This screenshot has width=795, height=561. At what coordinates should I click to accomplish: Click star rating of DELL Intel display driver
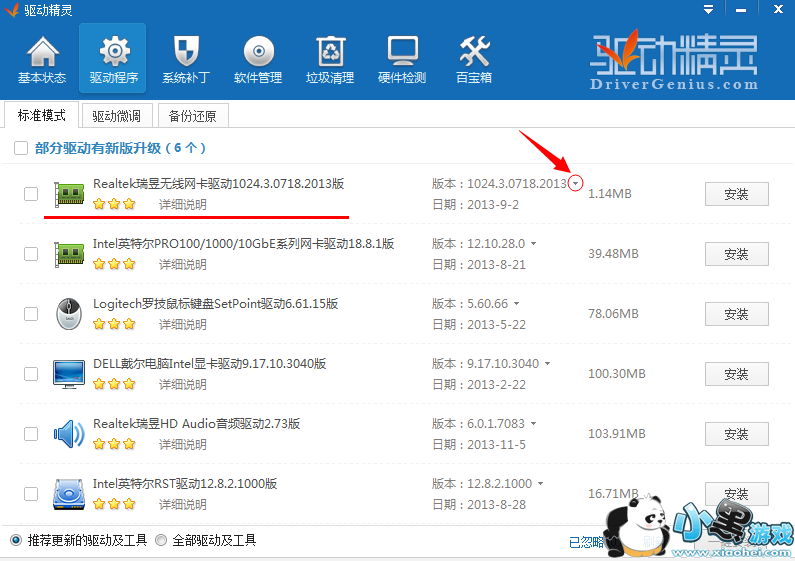[x=114, y=384]
